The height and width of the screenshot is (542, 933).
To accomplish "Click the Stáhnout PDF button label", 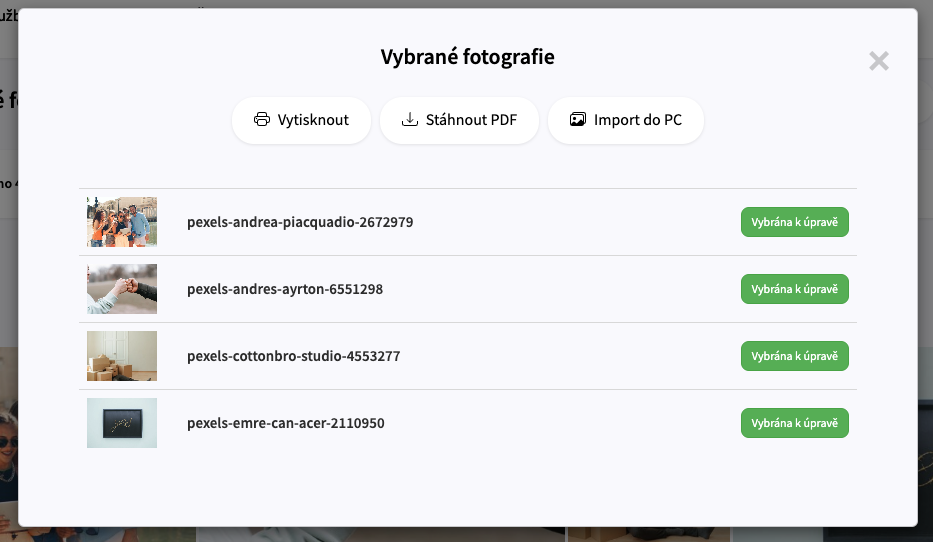I will tap(471, 120).
